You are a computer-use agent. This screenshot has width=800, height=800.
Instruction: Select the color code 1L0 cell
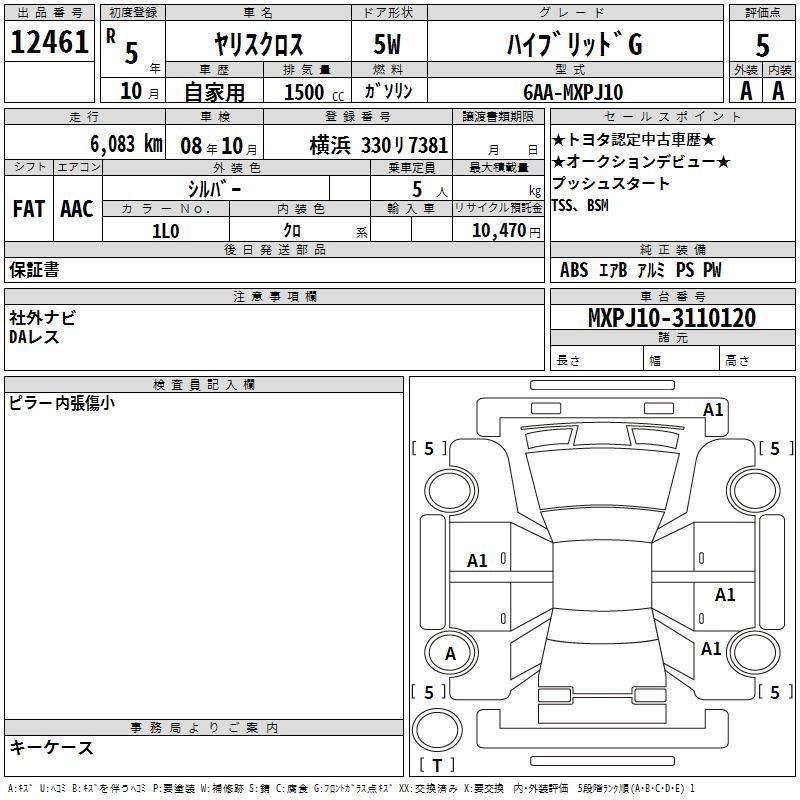click(165, 230)
